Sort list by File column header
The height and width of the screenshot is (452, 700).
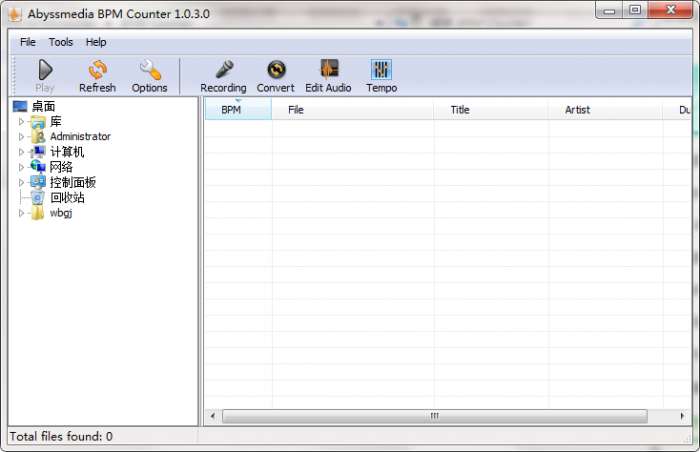pyautogui.click(x=352, y=109)
